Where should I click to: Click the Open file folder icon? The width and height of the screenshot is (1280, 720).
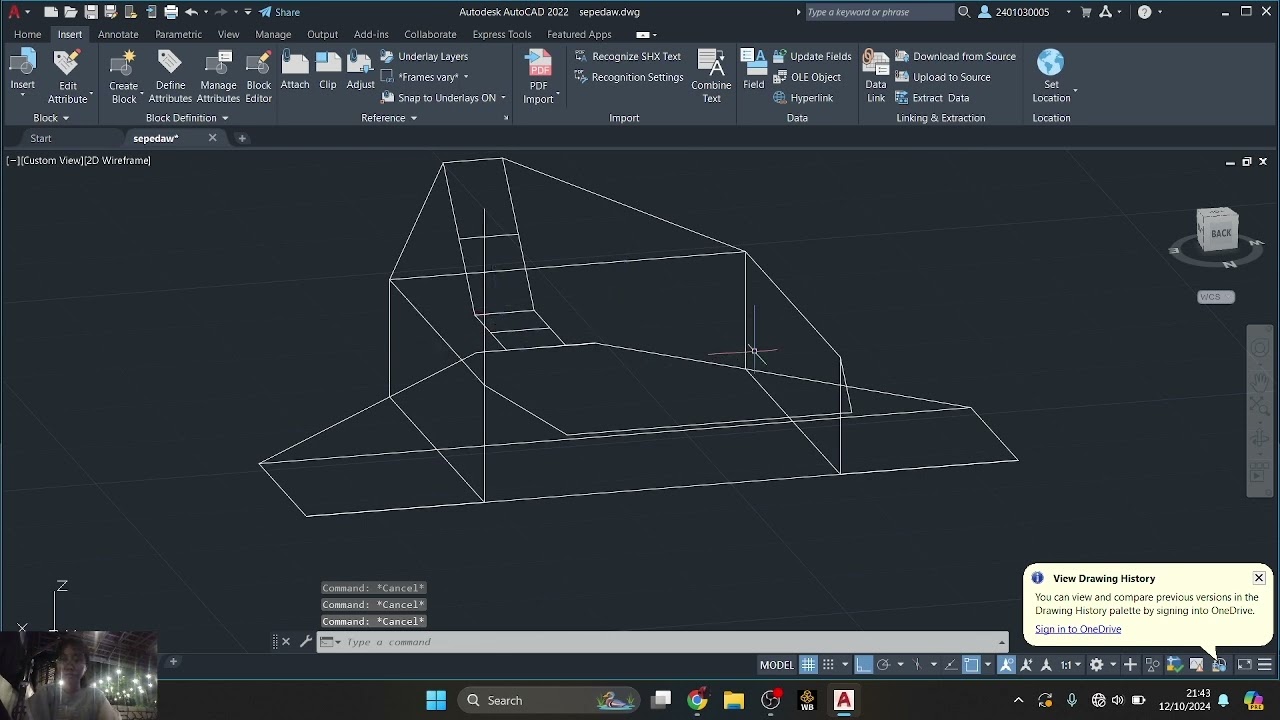pyautogui.click(x=70, y=12)
